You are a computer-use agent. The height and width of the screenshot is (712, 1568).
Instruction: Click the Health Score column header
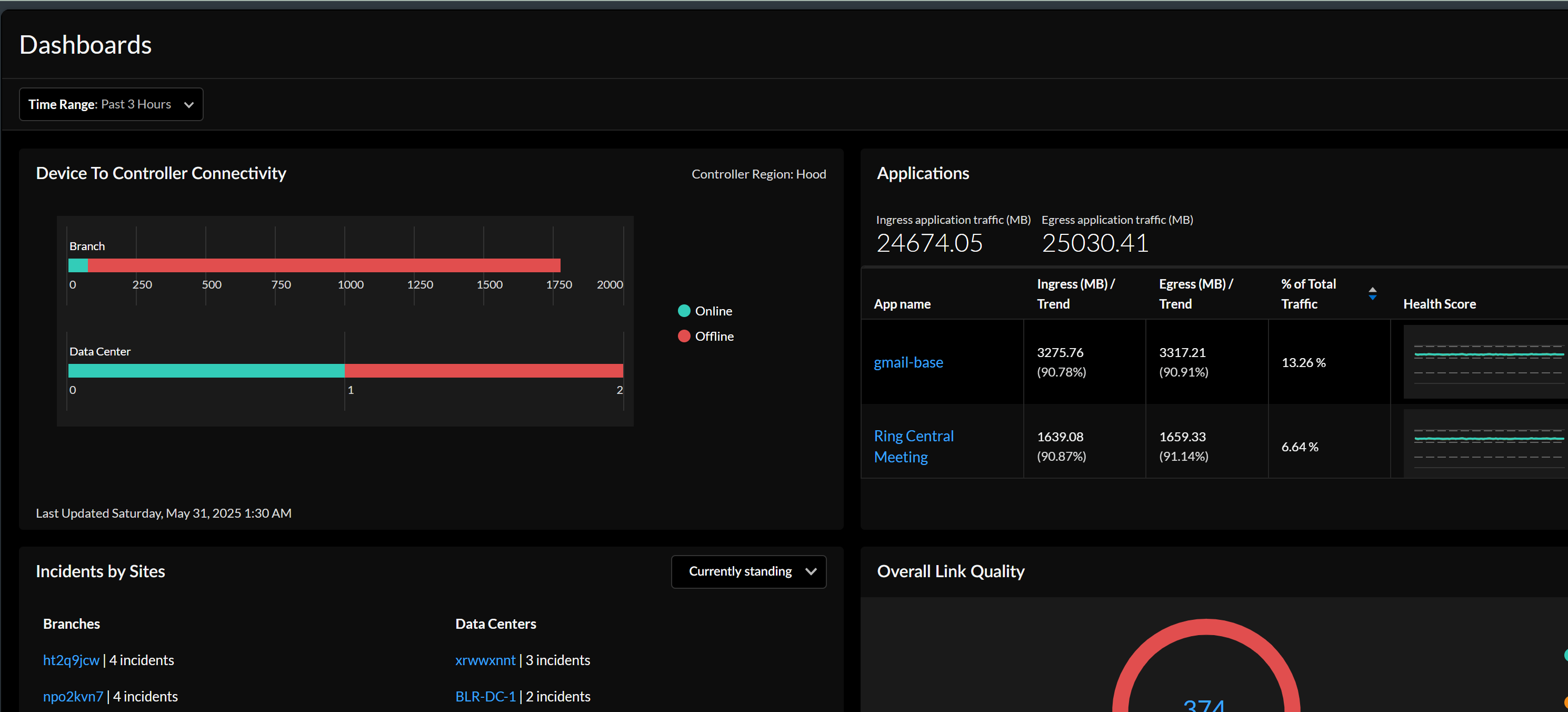[x=1439, y=304]
